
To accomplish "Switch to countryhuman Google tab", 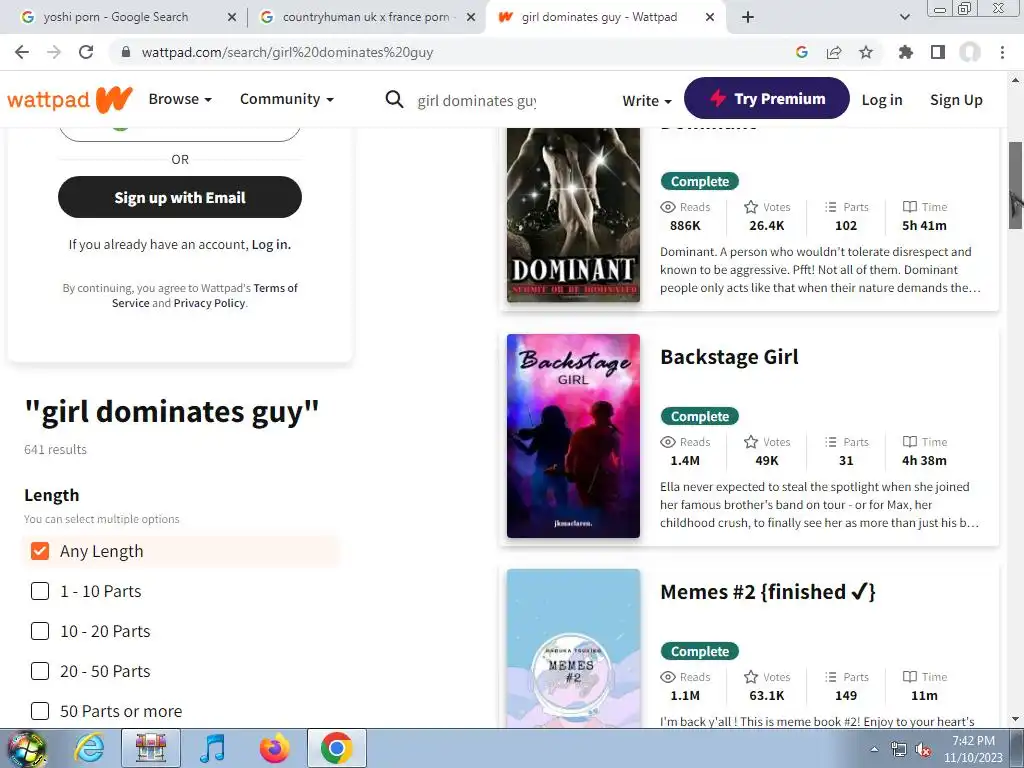I will tap(366, 17).
